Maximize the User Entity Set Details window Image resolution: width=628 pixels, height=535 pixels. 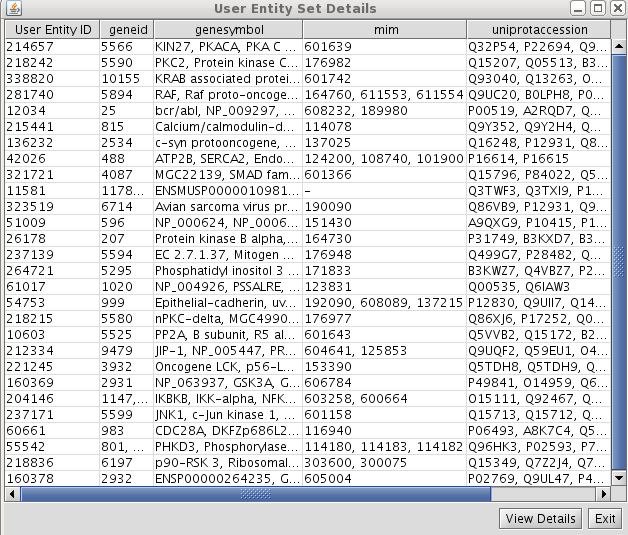click(x=598, y=9)
